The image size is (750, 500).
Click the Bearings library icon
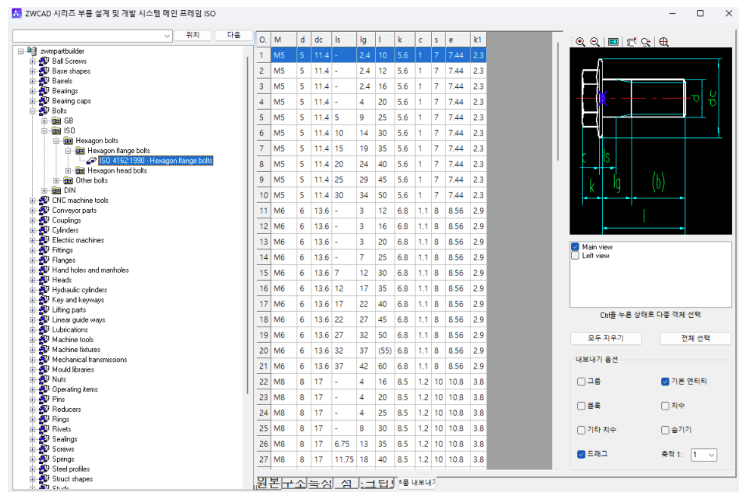44,91
